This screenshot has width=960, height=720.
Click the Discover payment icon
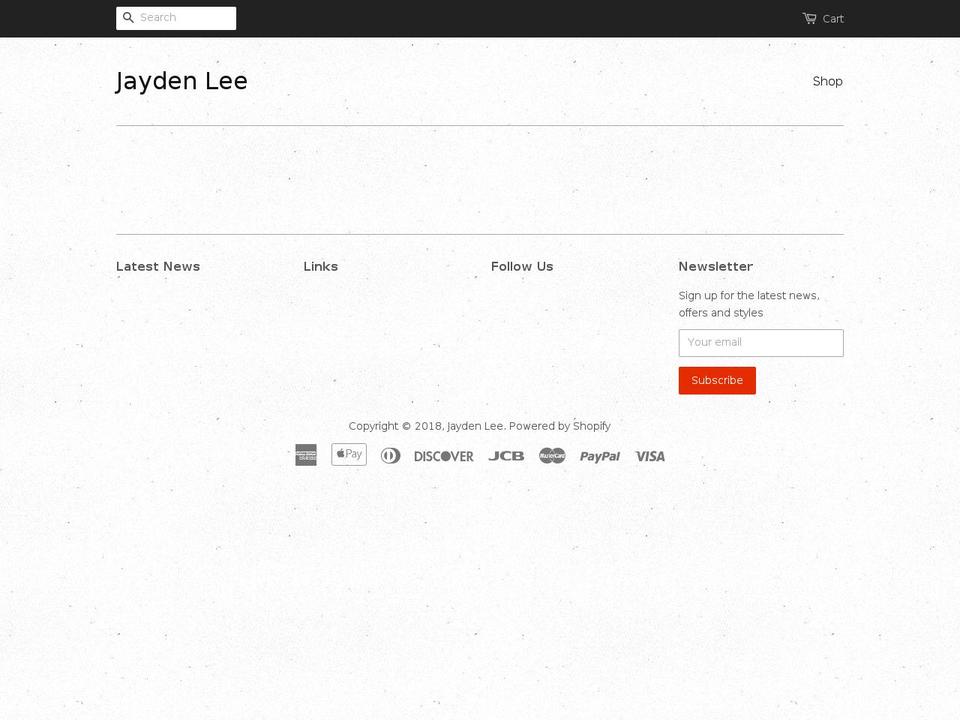click(444, 456)
